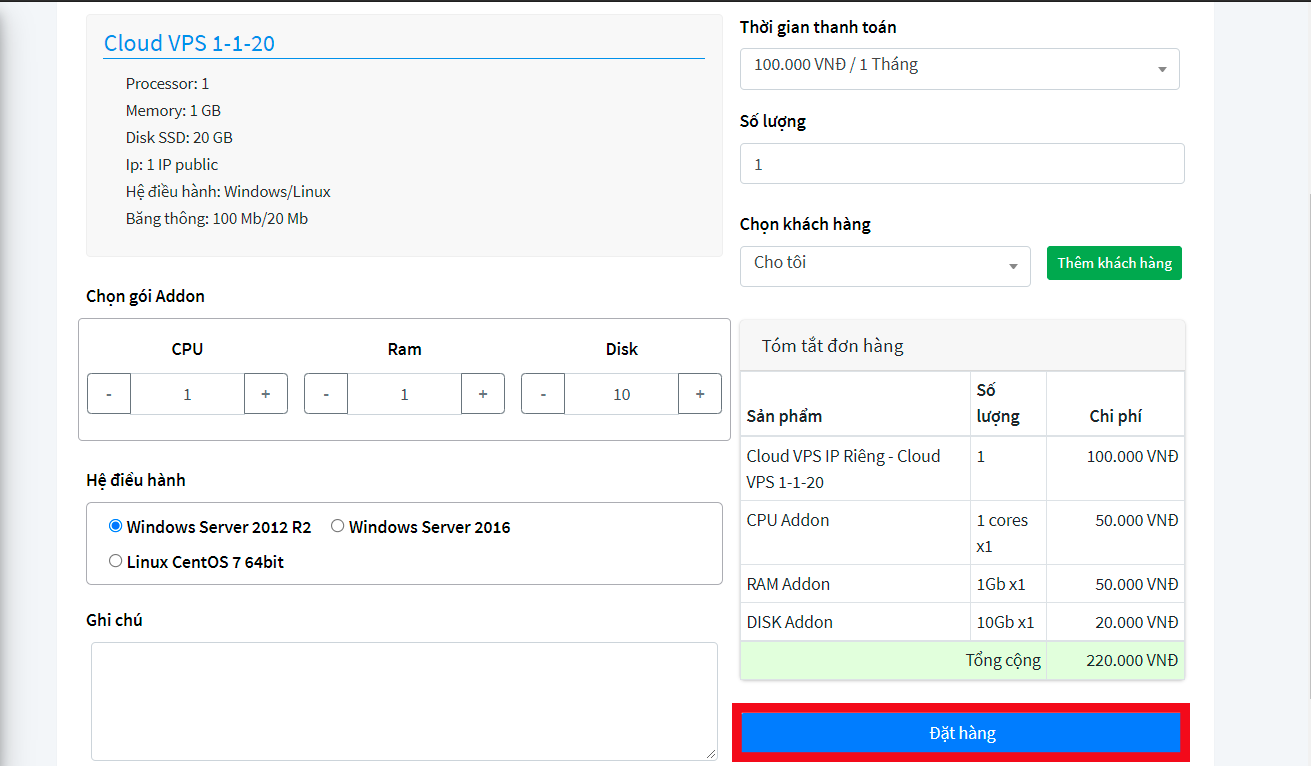Increase CPU addon with plus button
This screenshot has width=1311, height=766.
[x=266, y=394]
